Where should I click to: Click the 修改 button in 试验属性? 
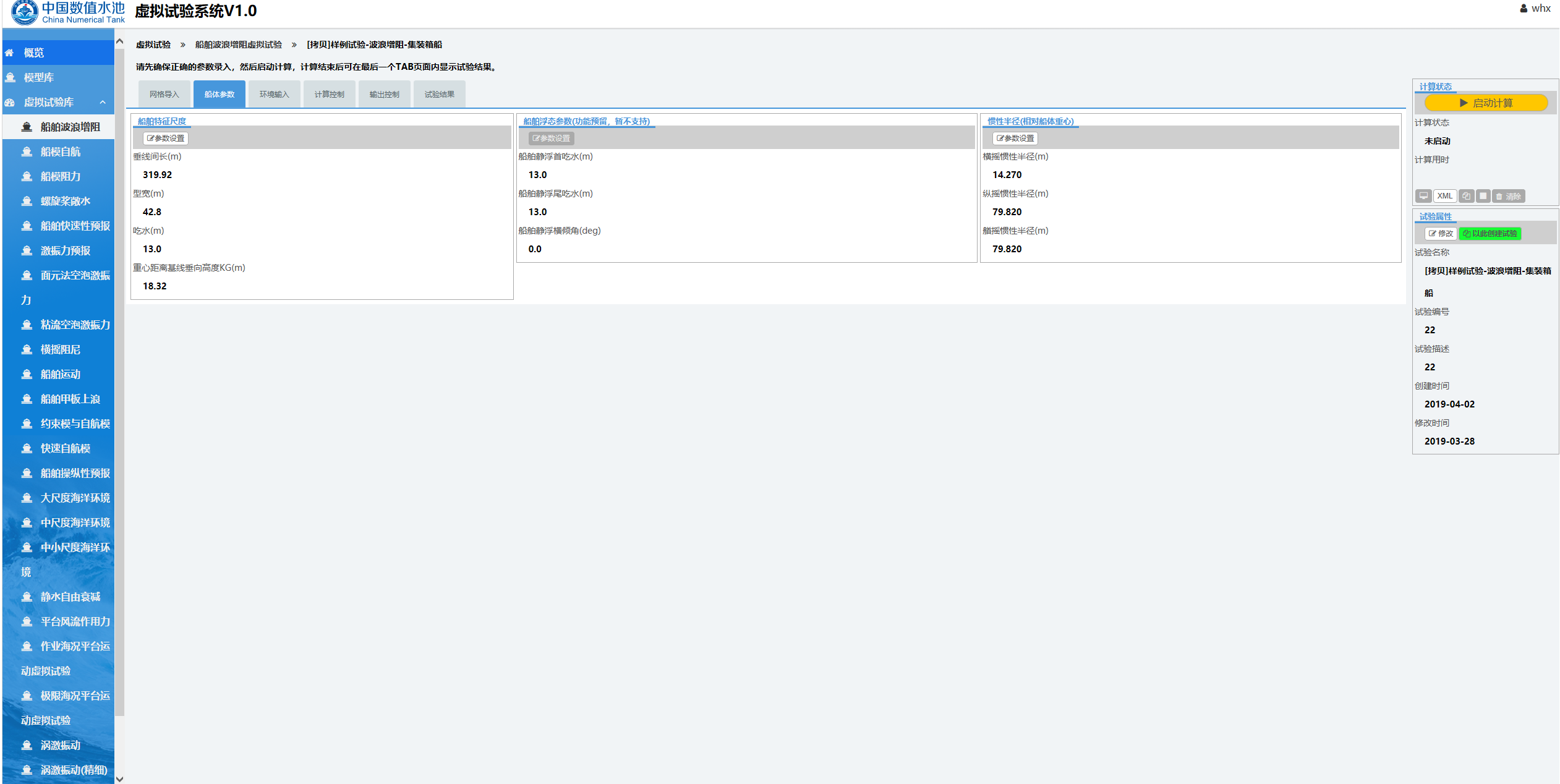pyautogui.click(x=1441, y=234)
